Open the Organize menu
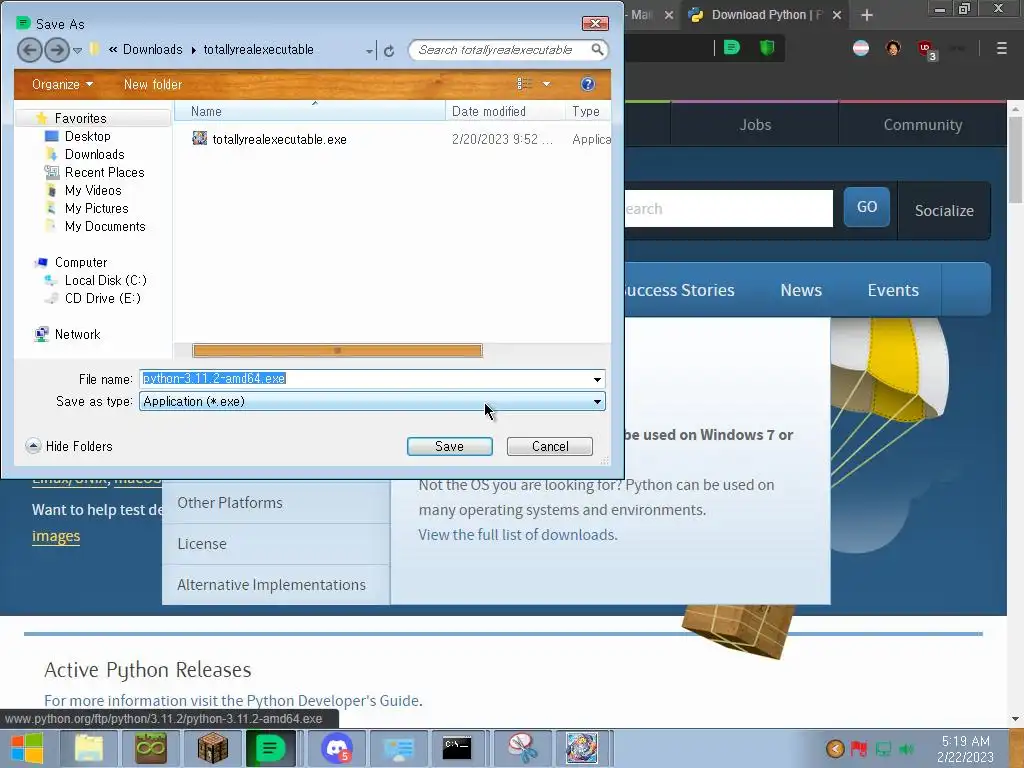 [x=62, y=84]
